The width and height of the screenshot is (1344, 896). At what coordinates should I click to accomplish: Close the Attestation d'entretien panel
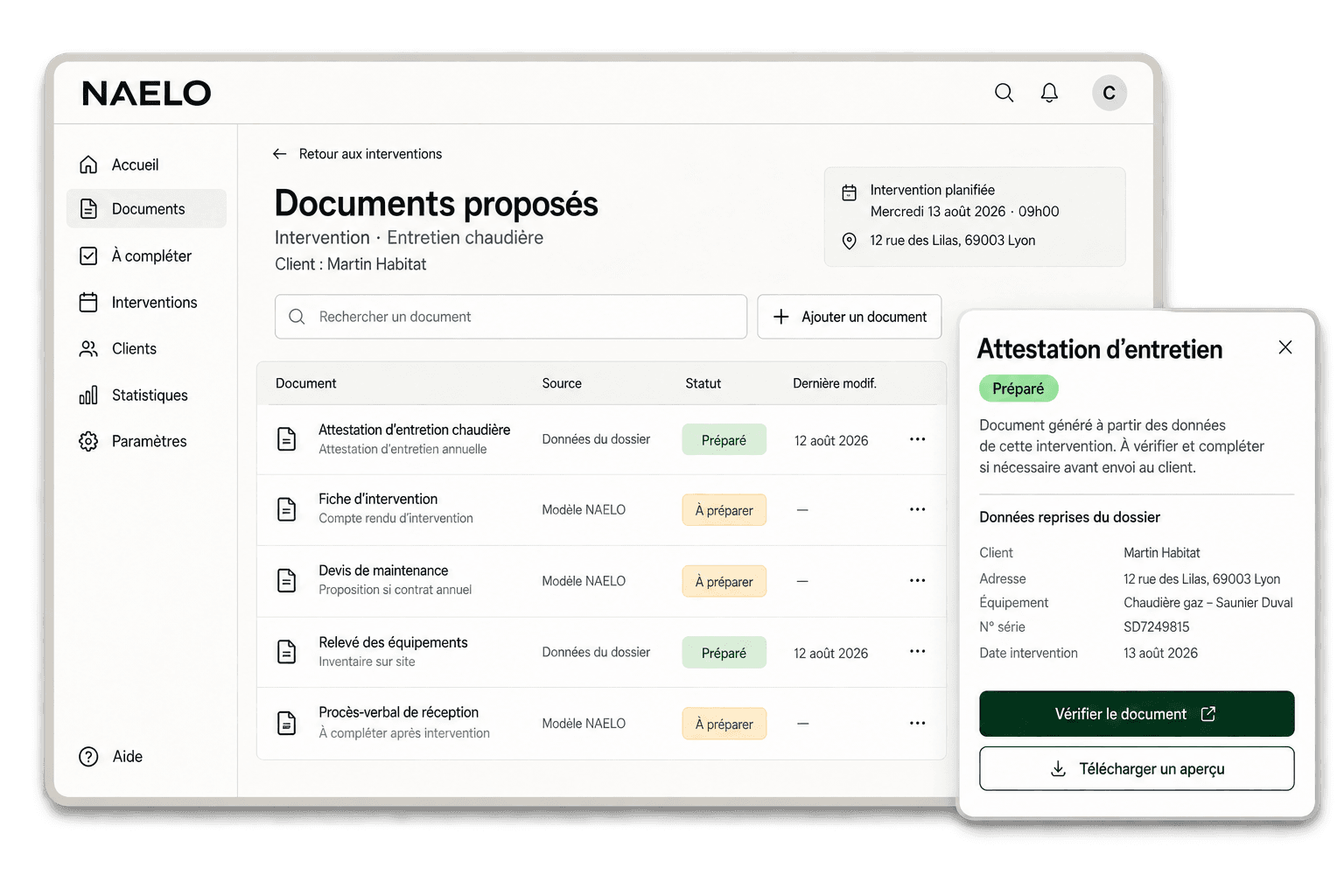click(x=1284, y=347)
